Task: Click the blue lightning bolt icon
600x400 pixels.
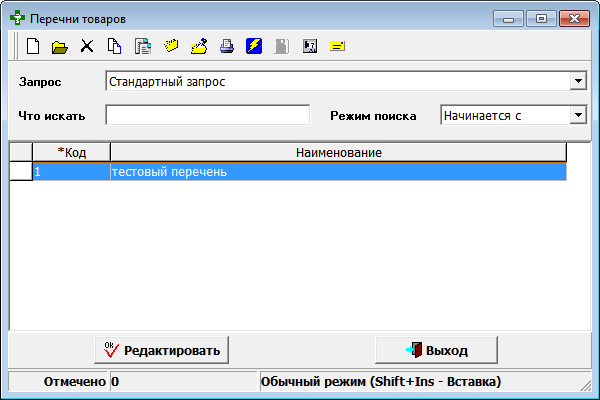Action: tap(254, 46)
